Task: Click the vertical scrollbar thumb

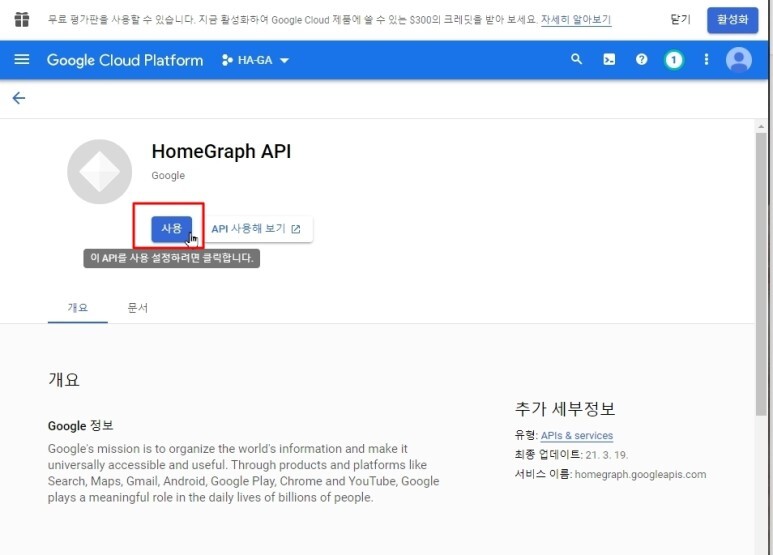Action: [761, 274]
